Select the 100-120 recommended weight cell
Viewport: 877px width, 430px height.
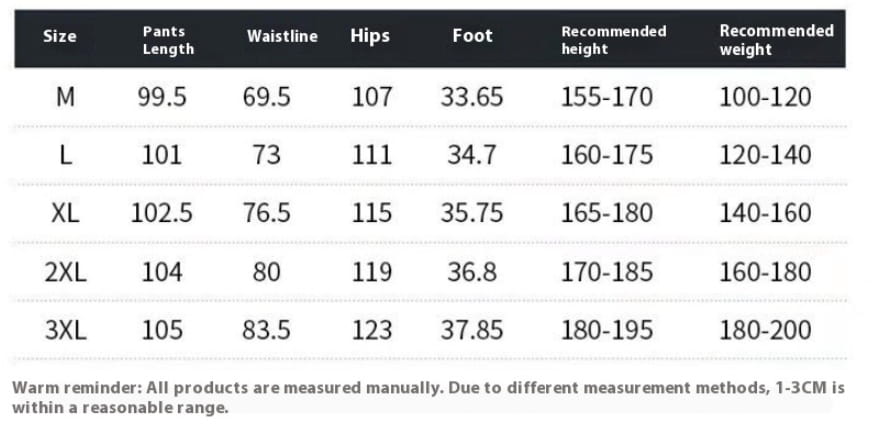765,97
